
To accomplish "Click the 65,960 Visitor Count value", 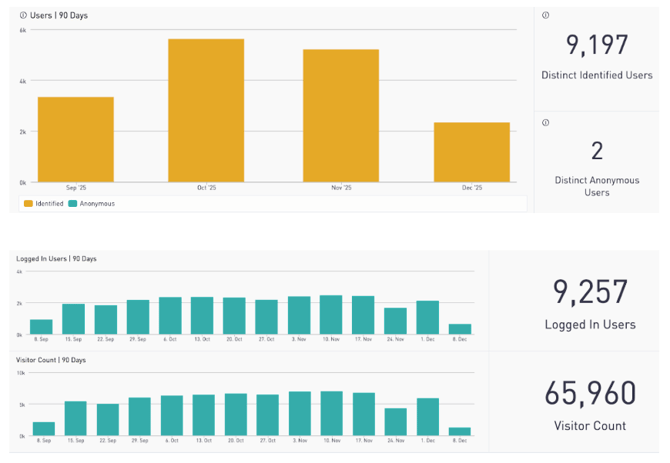I will pyautogui.click(x=590, y=393).
